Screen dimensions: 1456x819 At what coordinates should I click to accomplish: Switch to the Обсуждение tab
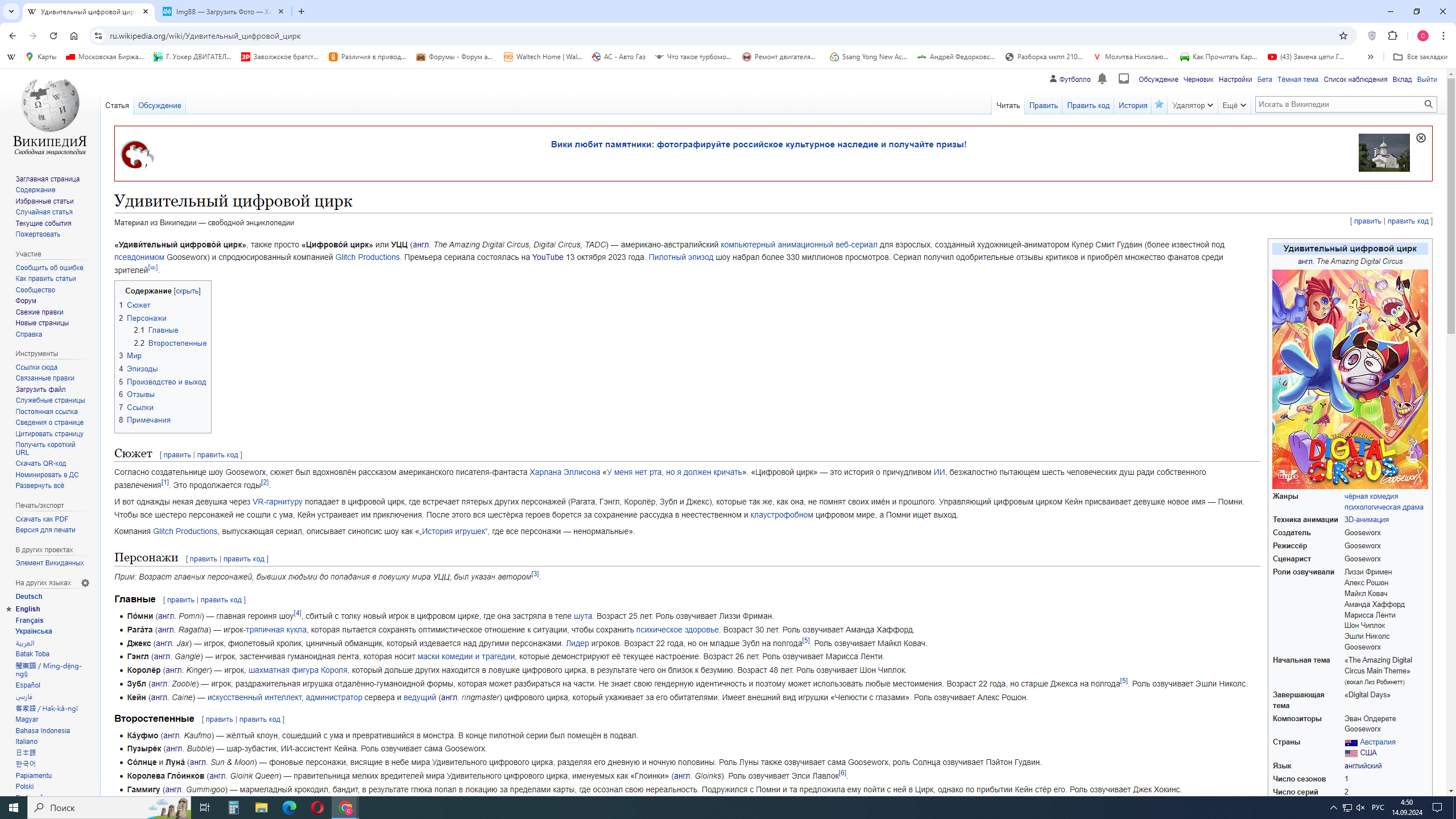tap(159, 105)
